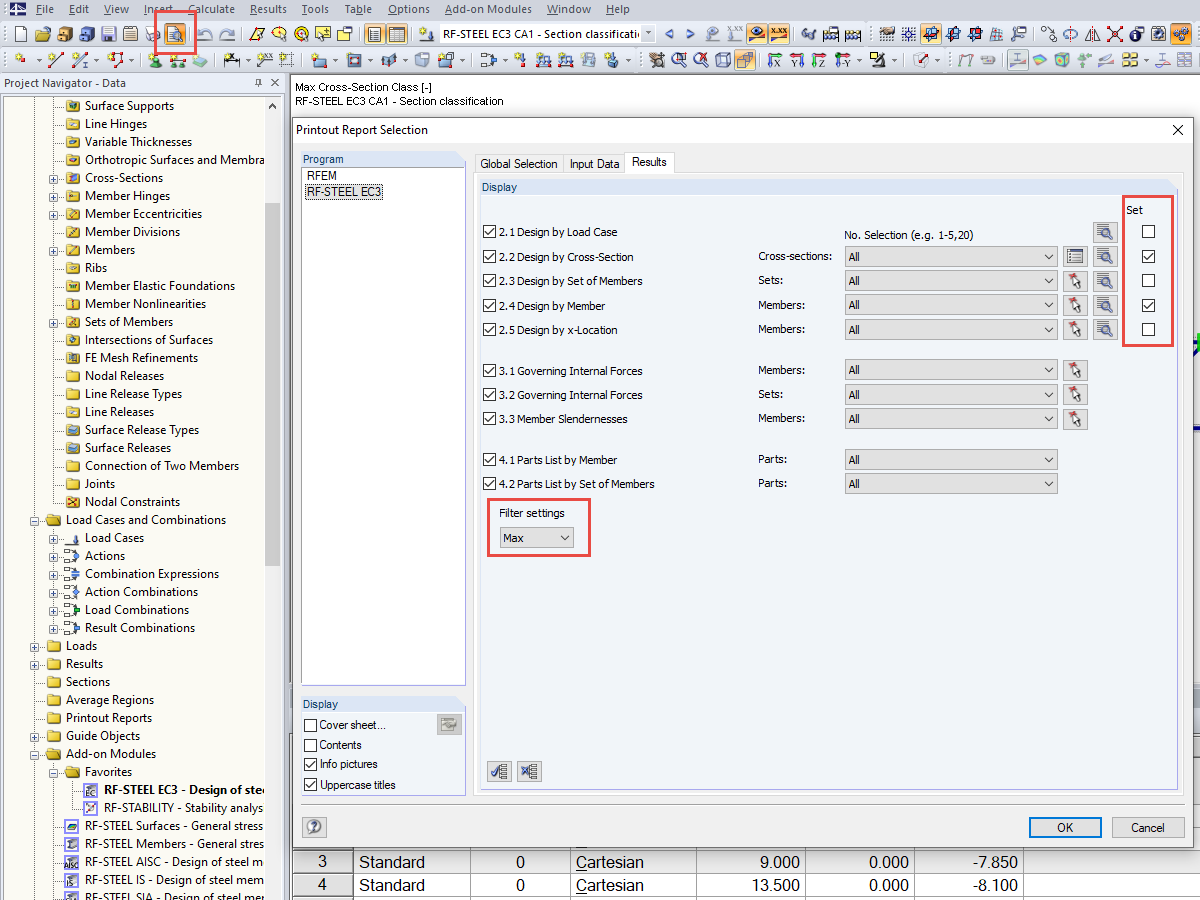Create a new project with the New icon
This screenshot has height=900, width=1200.
[x=19, y=33]
